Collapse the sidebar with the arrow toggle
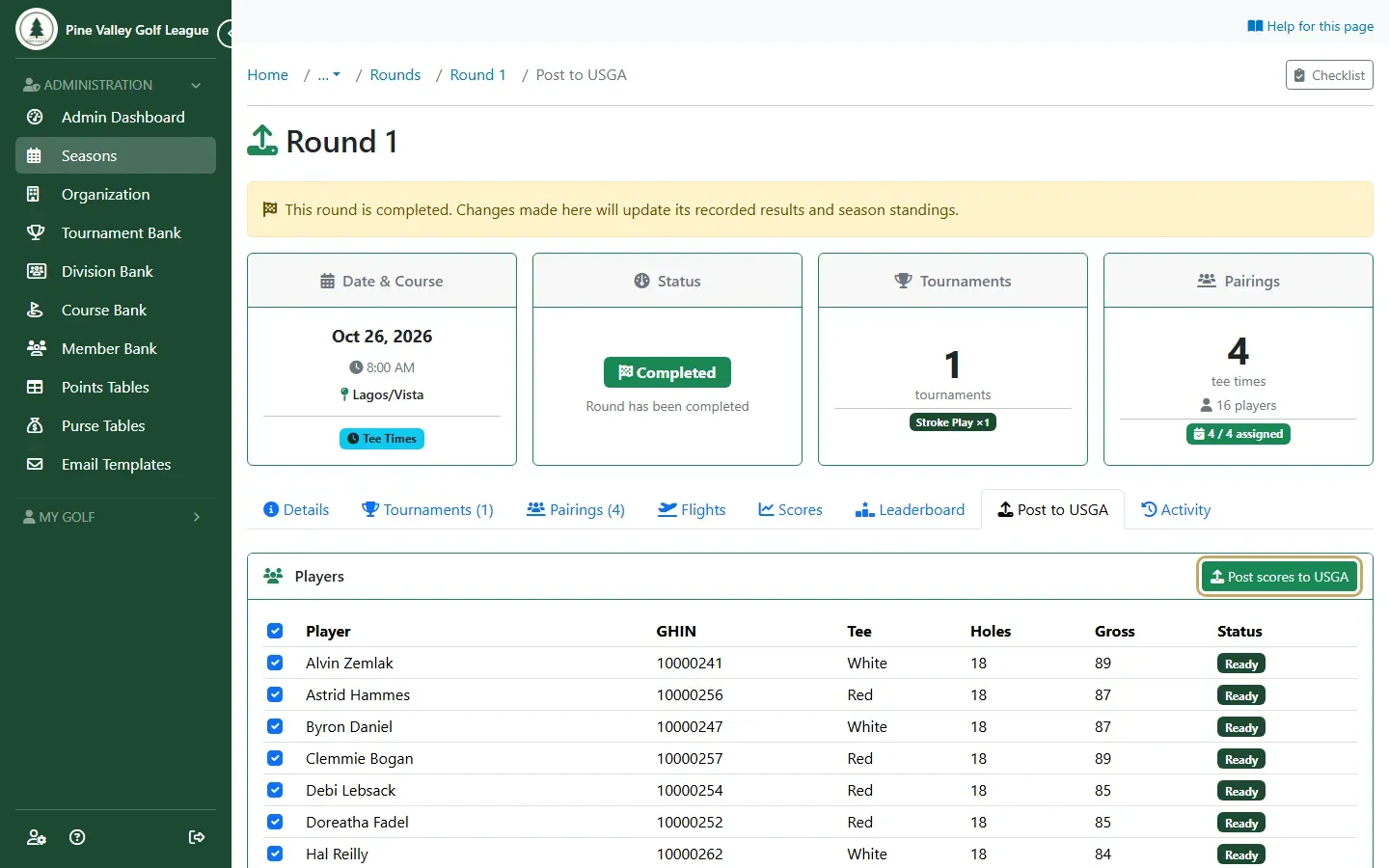1389x868 pixels. (226, 34)
